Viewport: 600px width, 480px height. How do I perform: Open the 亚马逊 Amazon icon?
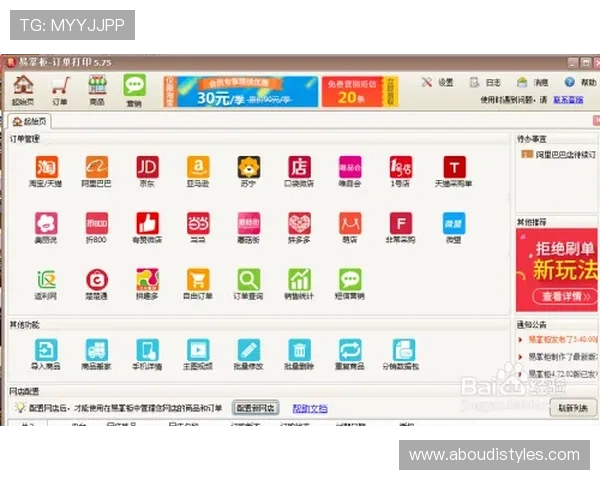pyautogui.click(x=198, y=167)
